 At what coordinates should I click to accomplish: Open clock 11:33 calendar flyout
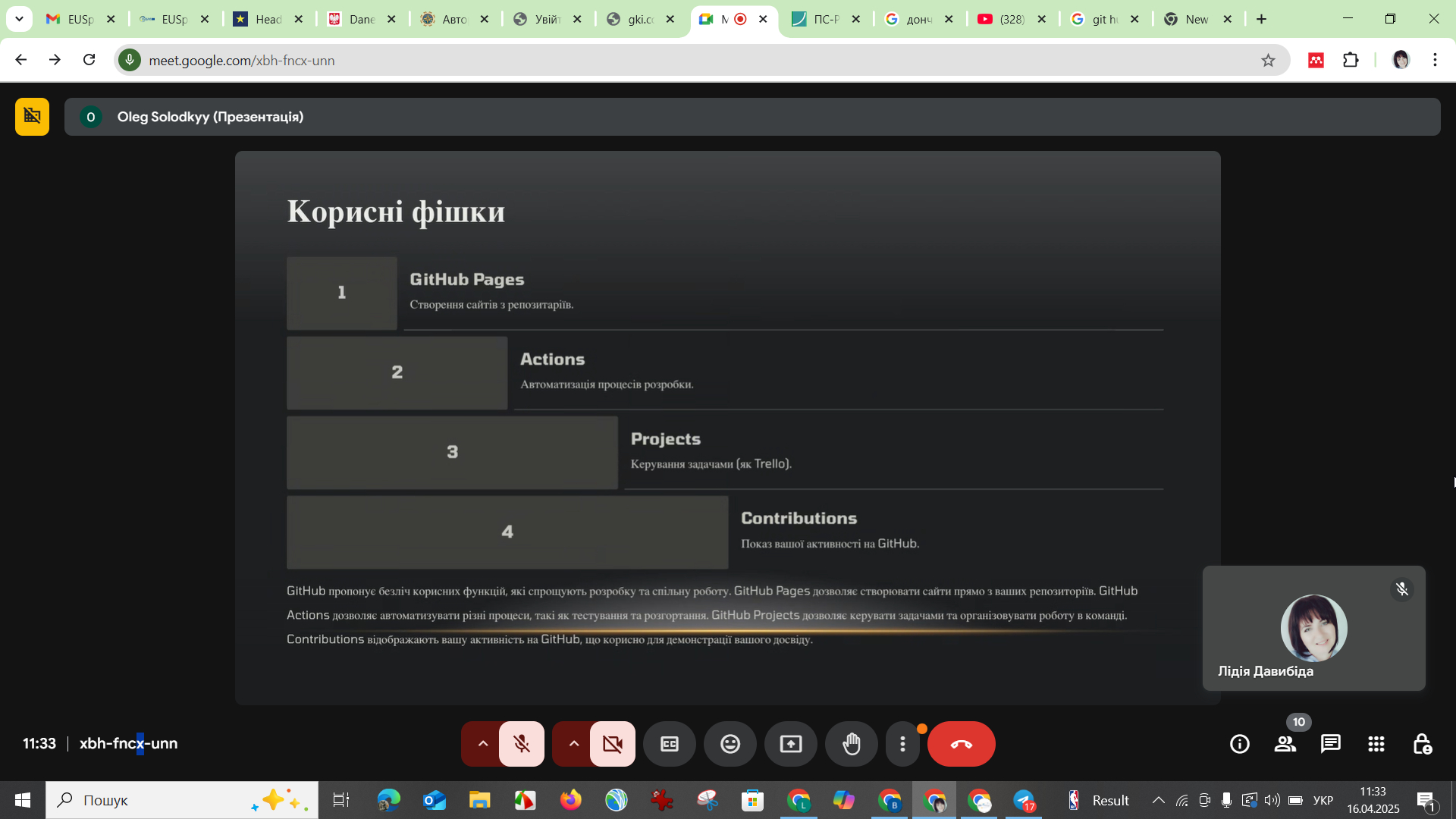pos(1373,800)
